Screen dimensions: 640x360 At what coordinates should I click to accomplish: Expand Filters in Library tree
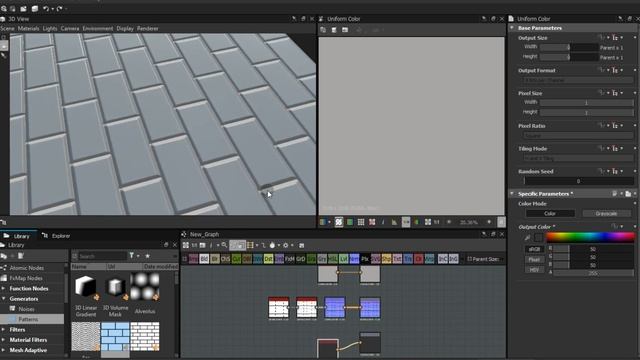pos(4,329)
